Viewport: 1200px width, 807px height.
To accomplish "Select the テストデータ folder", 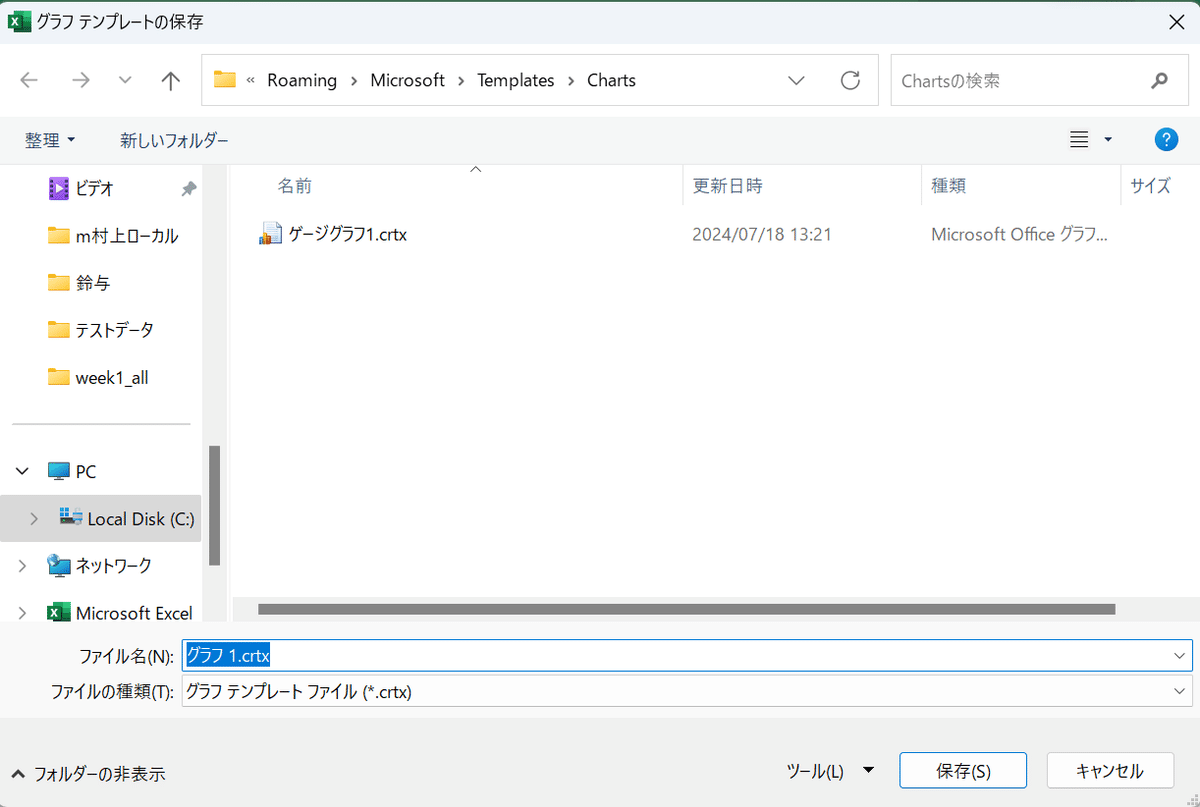I will [100, 330].
